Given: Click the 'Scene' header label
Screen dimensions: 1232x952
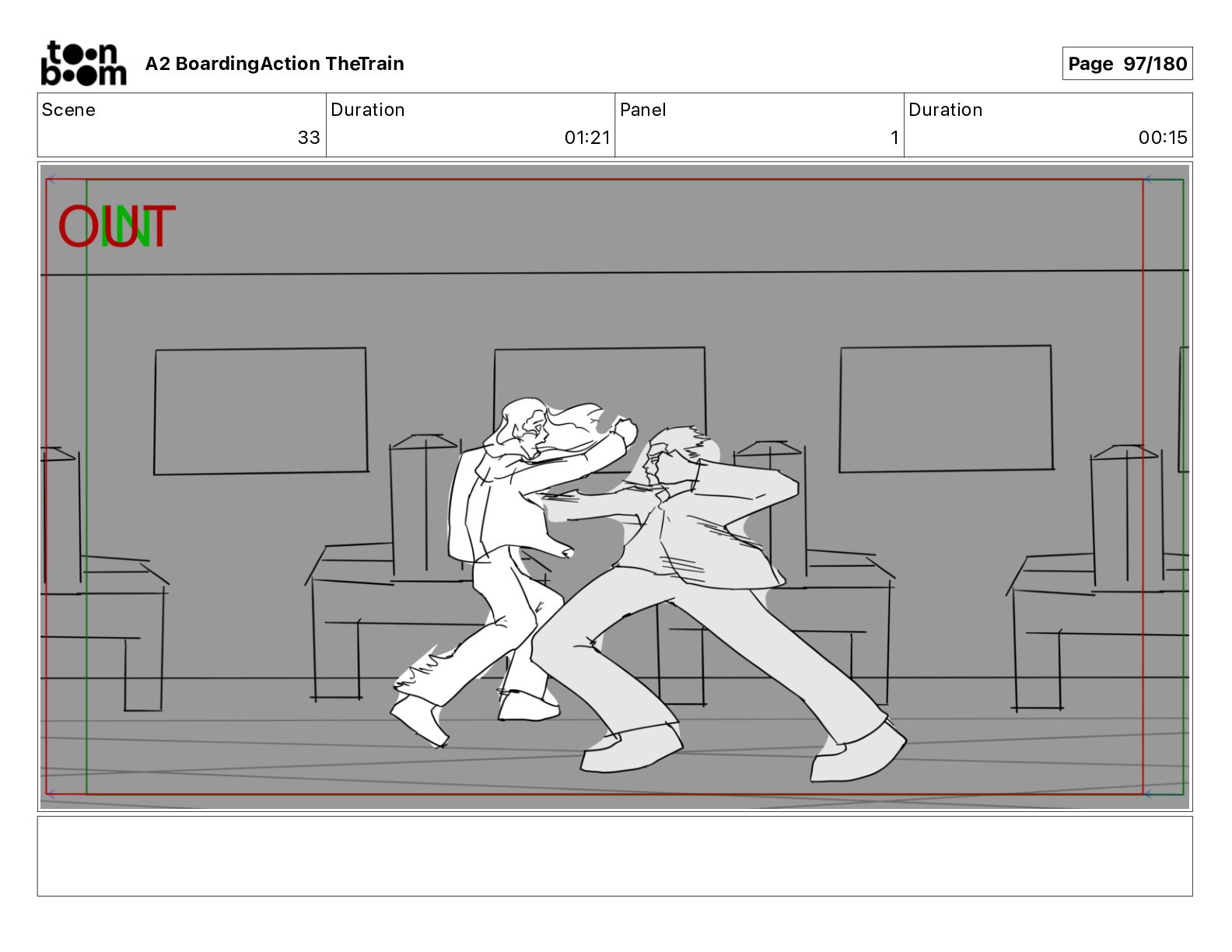Looking at the screenshot, I should [68, 110].
